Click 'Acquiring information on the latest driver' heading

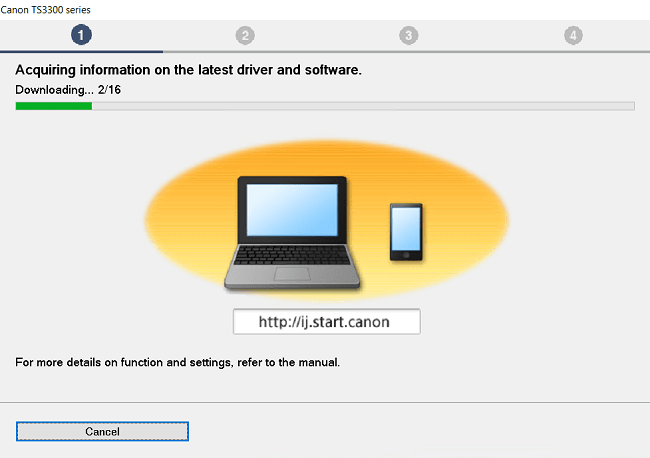pos(189,70)
